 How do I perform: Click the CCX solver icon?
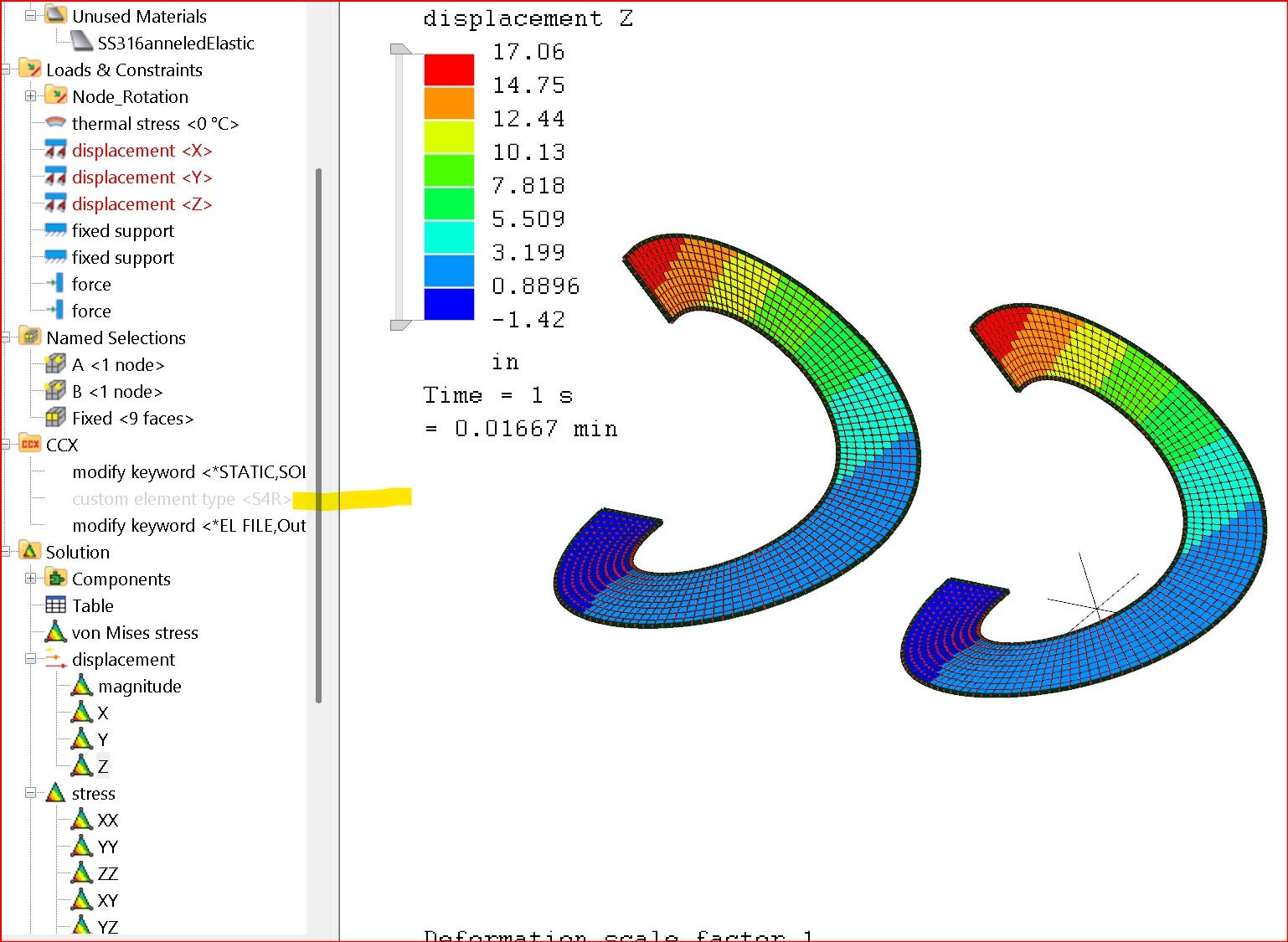[x=30, y=445]
